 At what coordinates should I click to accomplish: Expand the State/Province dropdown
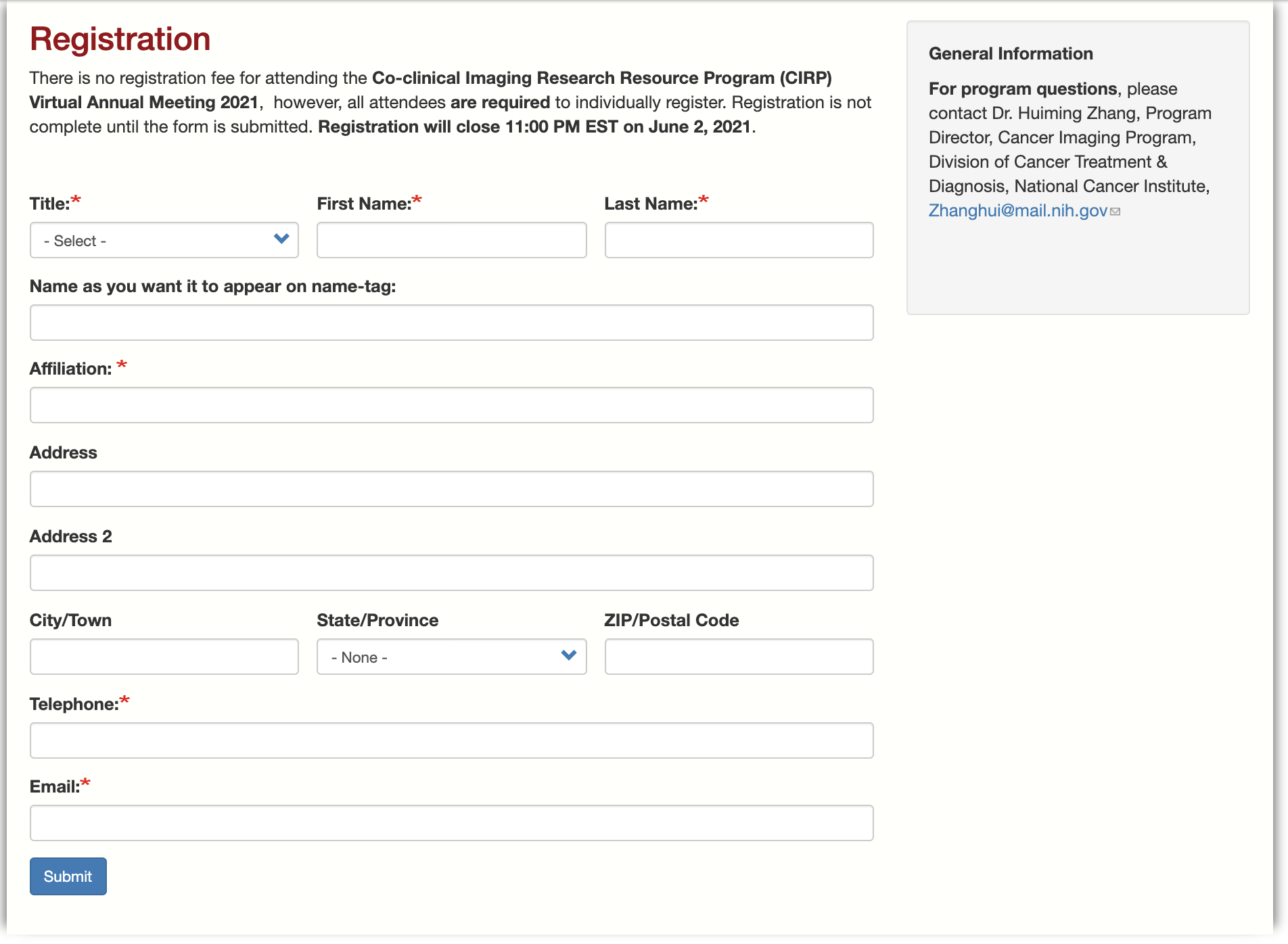pos(451,657)
